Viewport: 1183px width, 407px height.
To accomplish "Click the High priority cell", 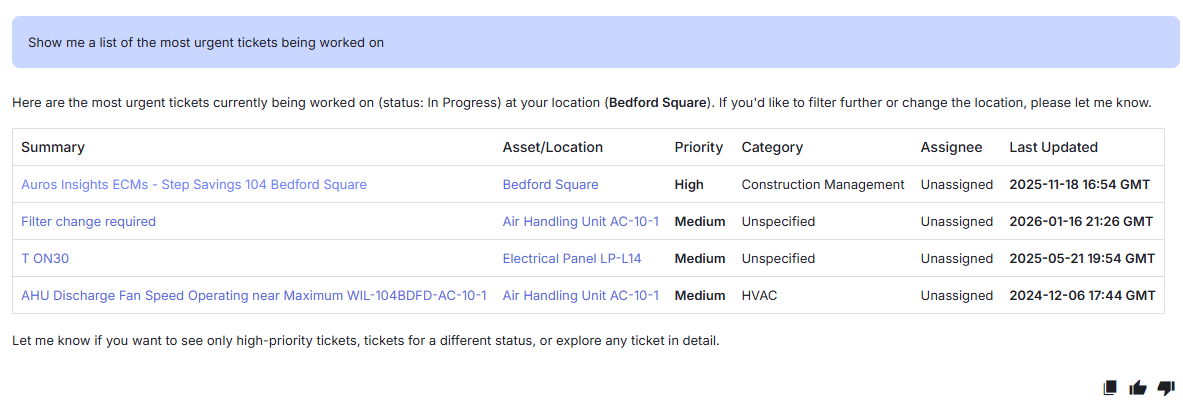I will (x=689, y=184).
